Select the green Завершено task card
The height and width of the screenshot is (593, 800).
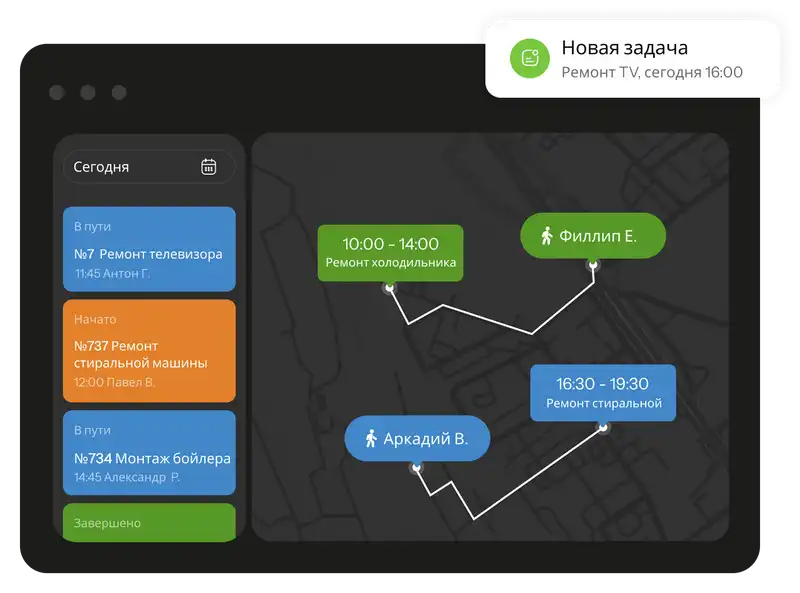[148, 522]
